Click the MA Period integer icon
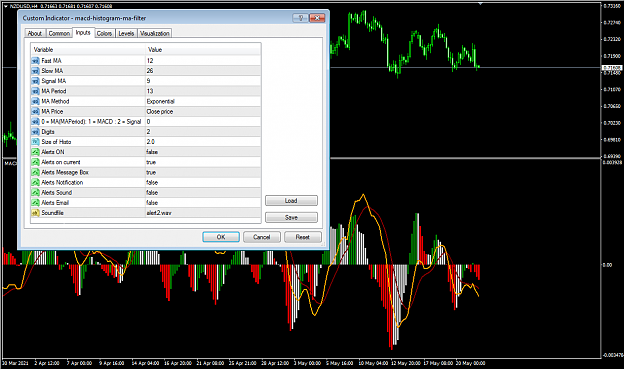Screen dimensions: 625x370 point(35,91)
